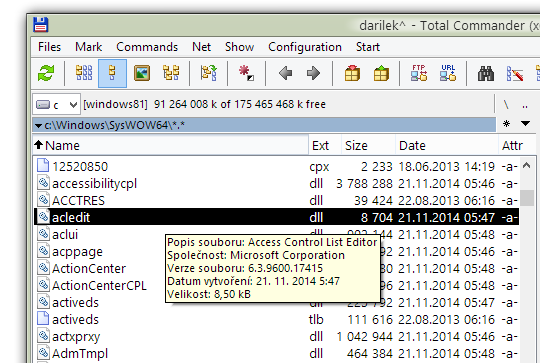The height and width of the screenshot is (363, 540).
Task: Go back with the left arrow icon
Action: (285, 73)
